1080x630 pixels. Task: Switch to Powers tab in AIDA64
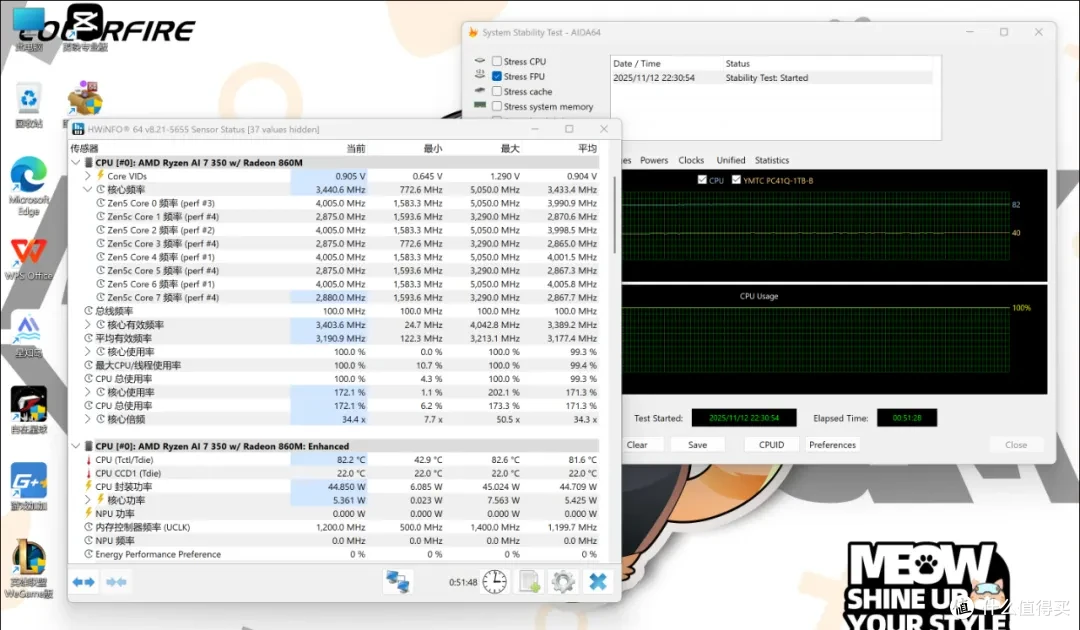point(654,160)
